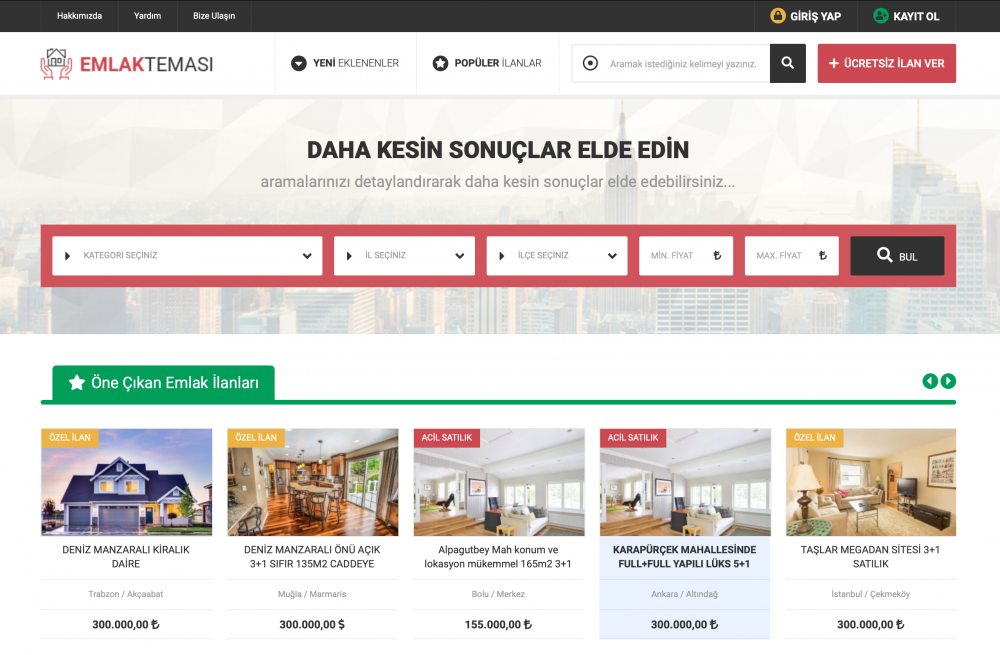
Task: Click the blue house thumbnail of Kiralık Daire
Action: [126, 482]
